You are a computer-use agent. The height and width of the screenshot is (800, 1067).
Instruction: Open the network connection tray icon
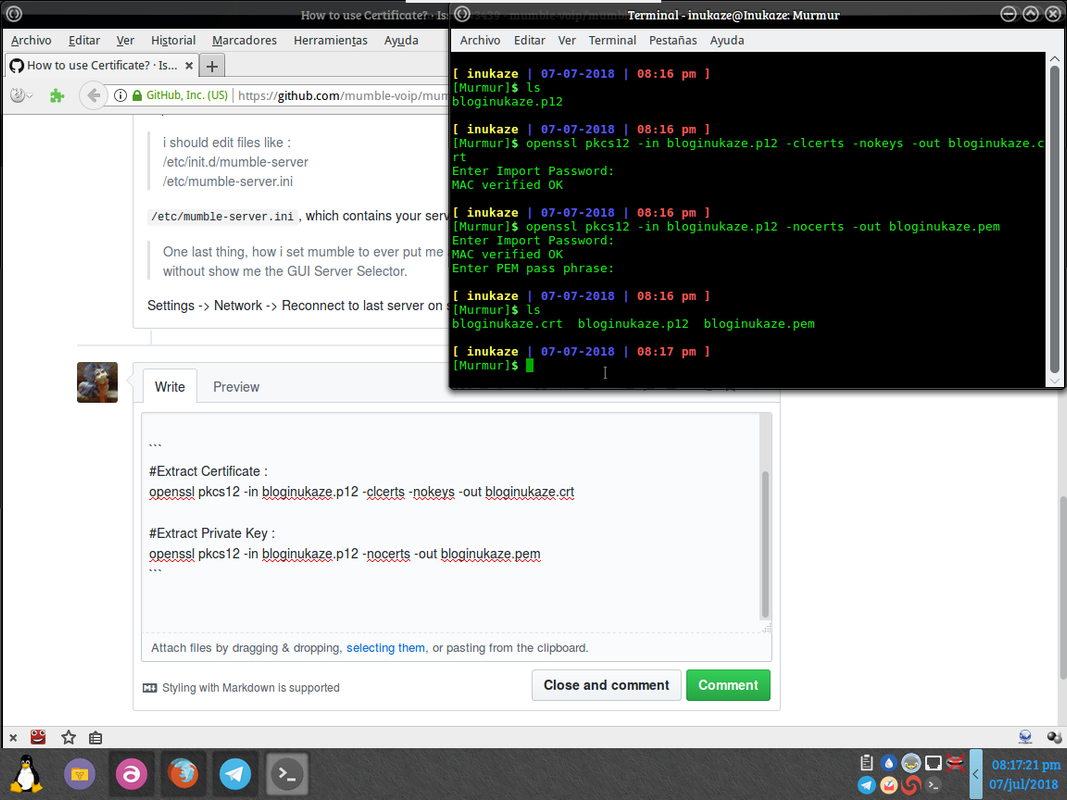(x=933, y=763)
